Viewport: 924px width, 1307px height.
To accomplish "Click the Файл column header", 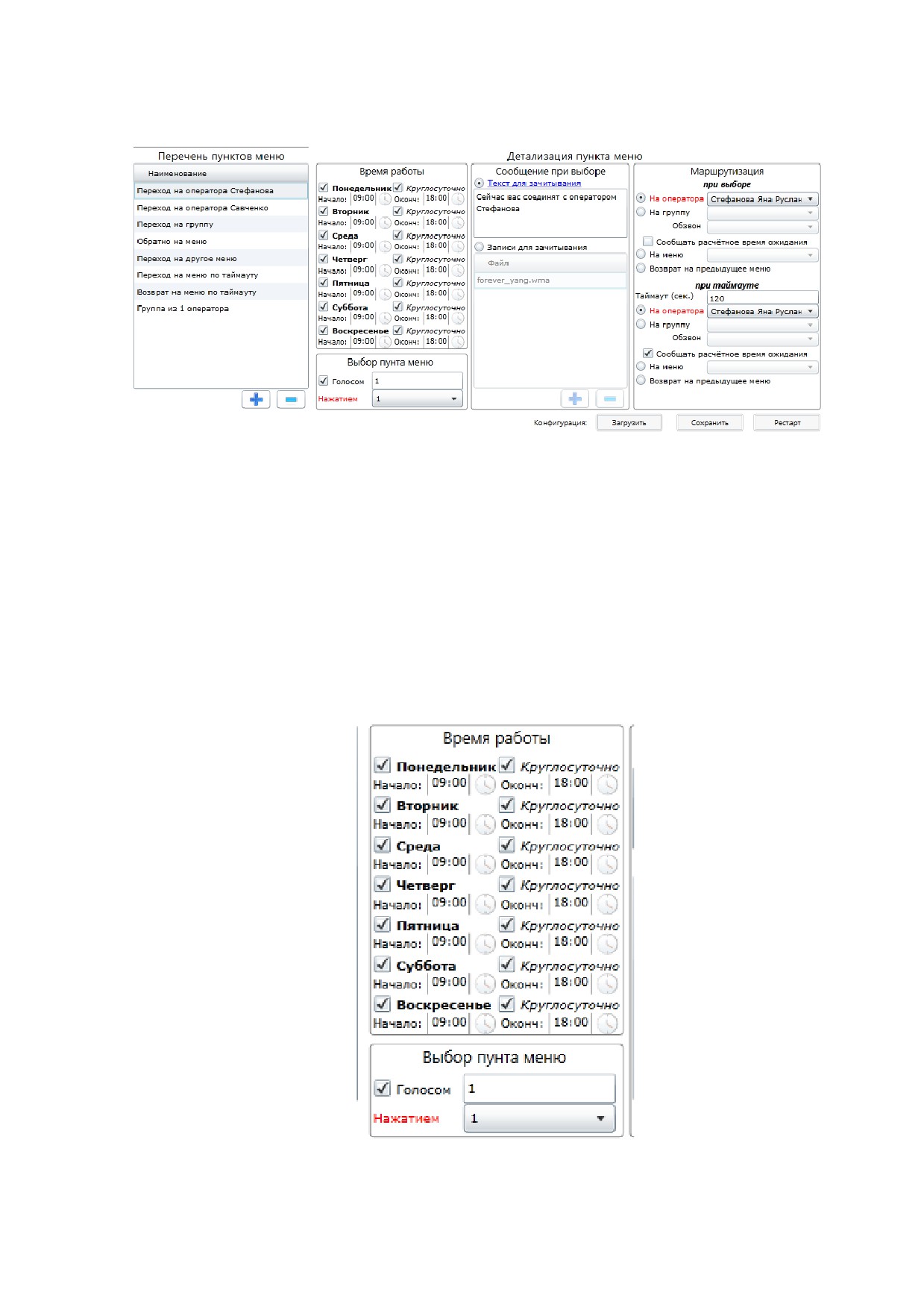I will tap(550, 263).
